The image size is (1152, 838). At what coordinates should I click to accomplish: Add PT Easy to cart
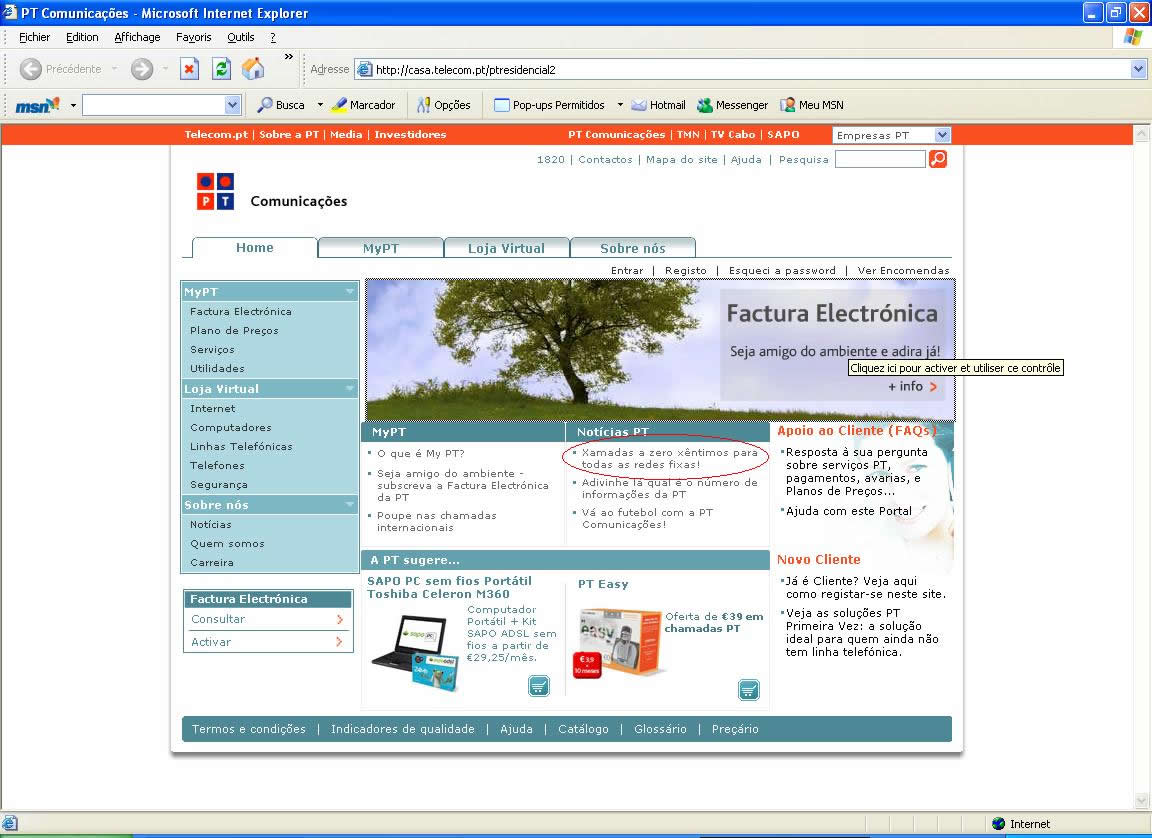click(x=749, y=690)
